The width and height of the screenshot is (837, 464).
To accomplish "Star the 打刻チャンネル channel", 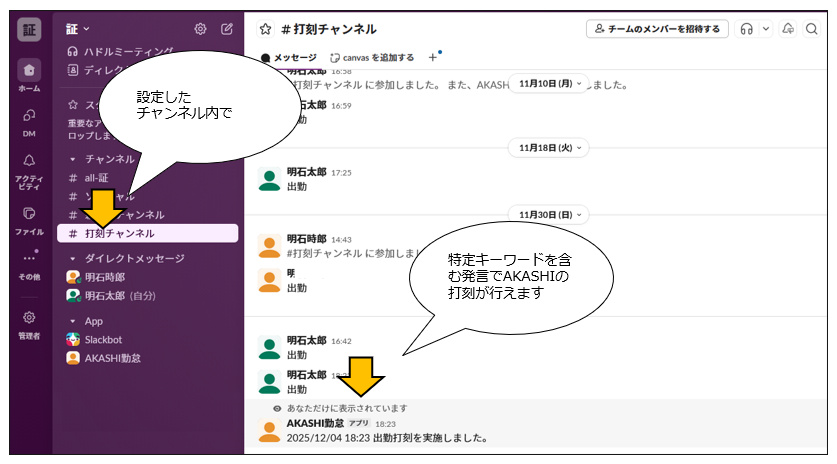I will [x=265, y=29].
